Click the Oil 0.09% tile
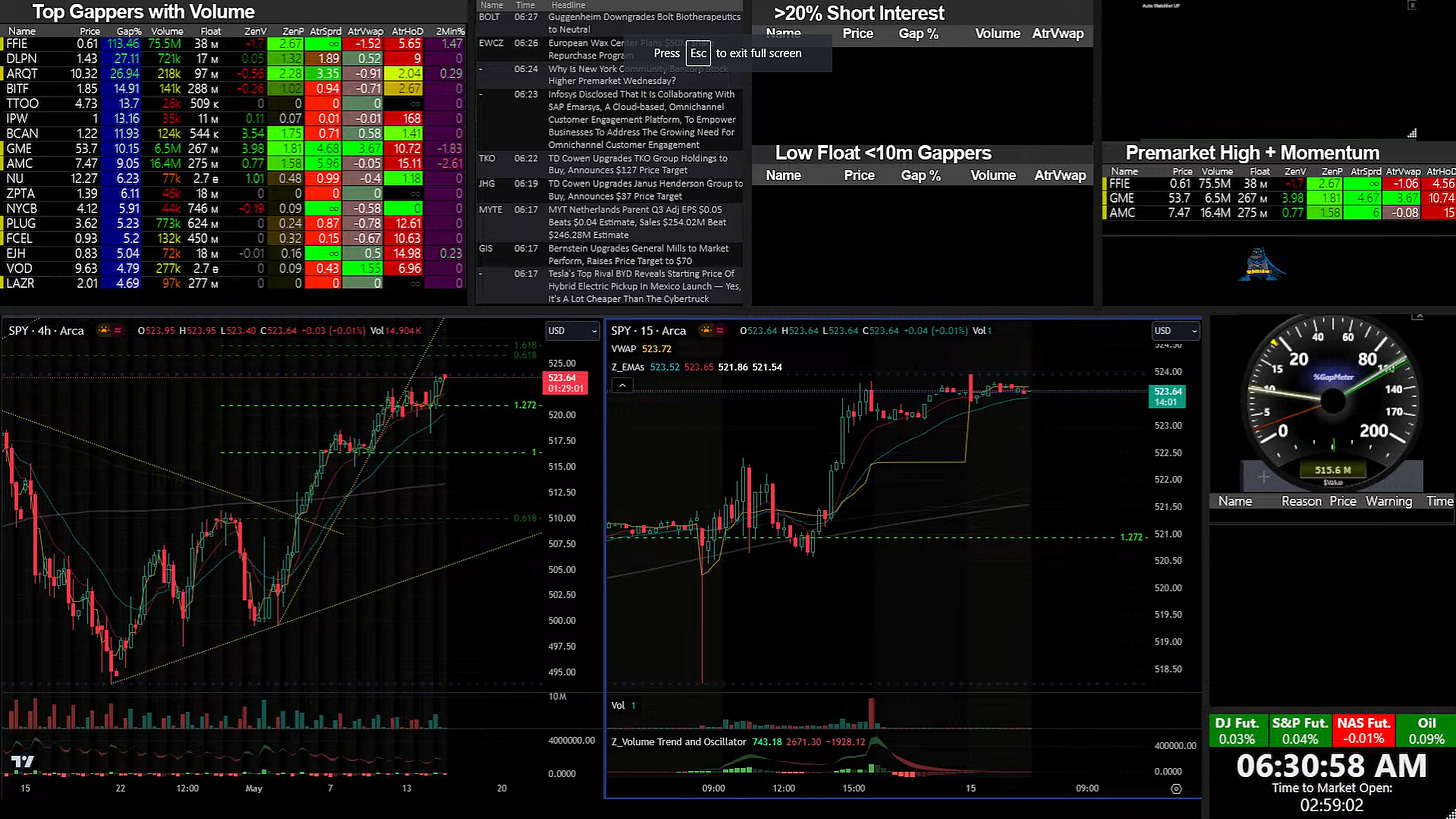This screenshot has width=1456, height=819. click(1426, 730)
